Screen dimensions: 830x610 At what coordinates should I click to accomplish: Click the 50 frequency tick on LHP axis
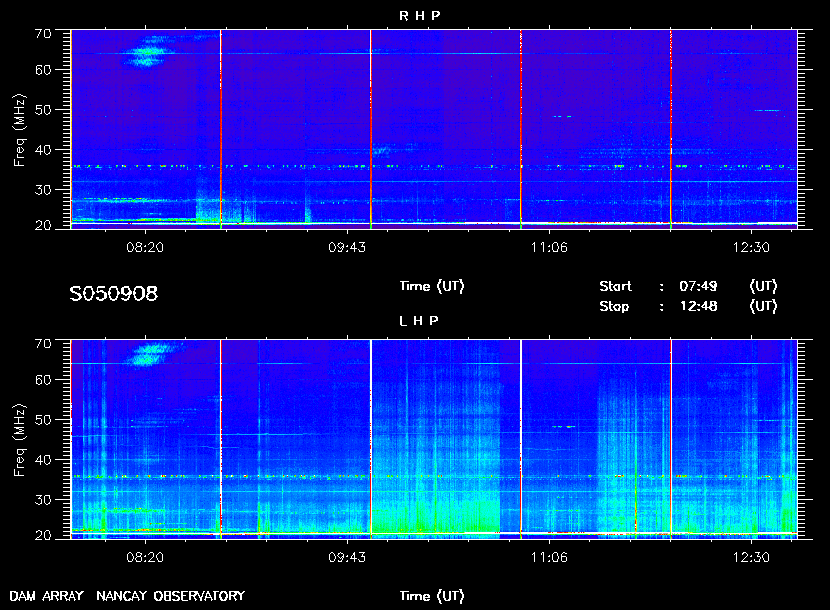click(43, 420)
